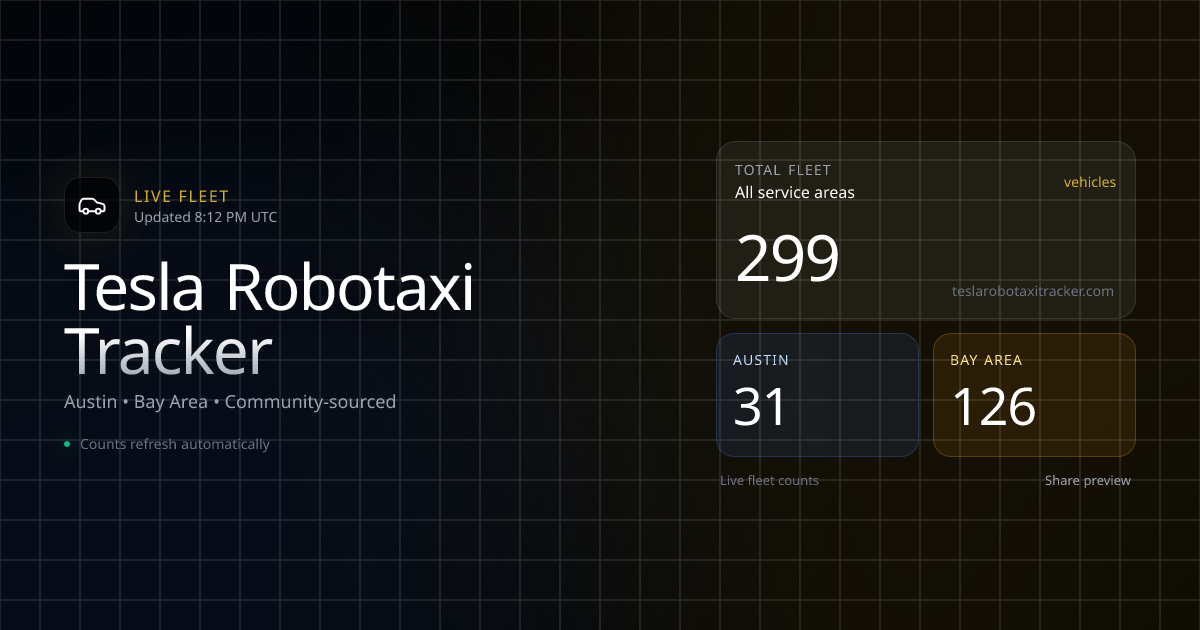Select the LIVE FLEET label

pos(181,197)
